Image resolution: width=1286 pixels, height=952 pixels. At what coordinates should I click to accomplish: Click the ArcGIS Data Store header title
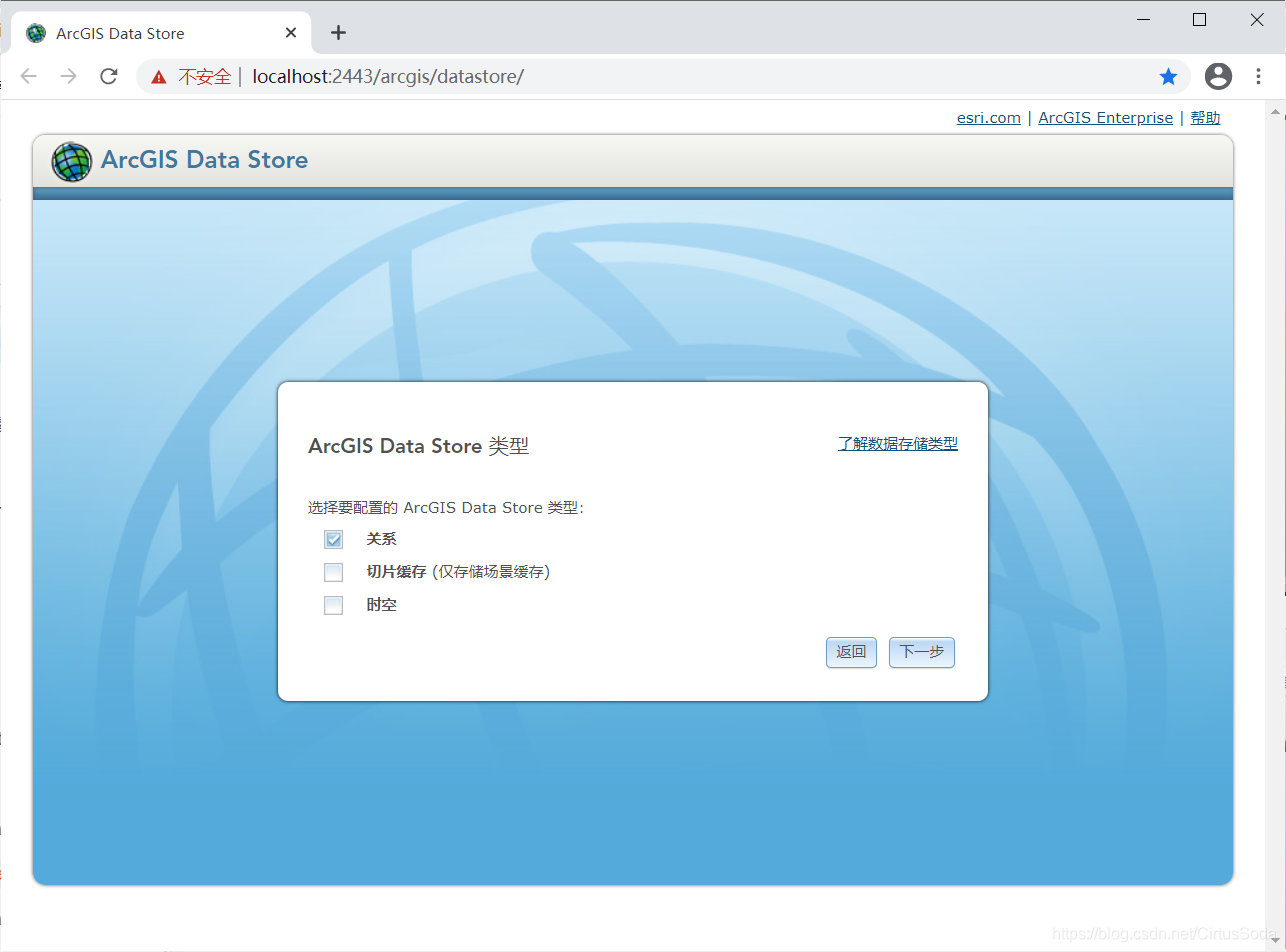[x=204, y=160]
